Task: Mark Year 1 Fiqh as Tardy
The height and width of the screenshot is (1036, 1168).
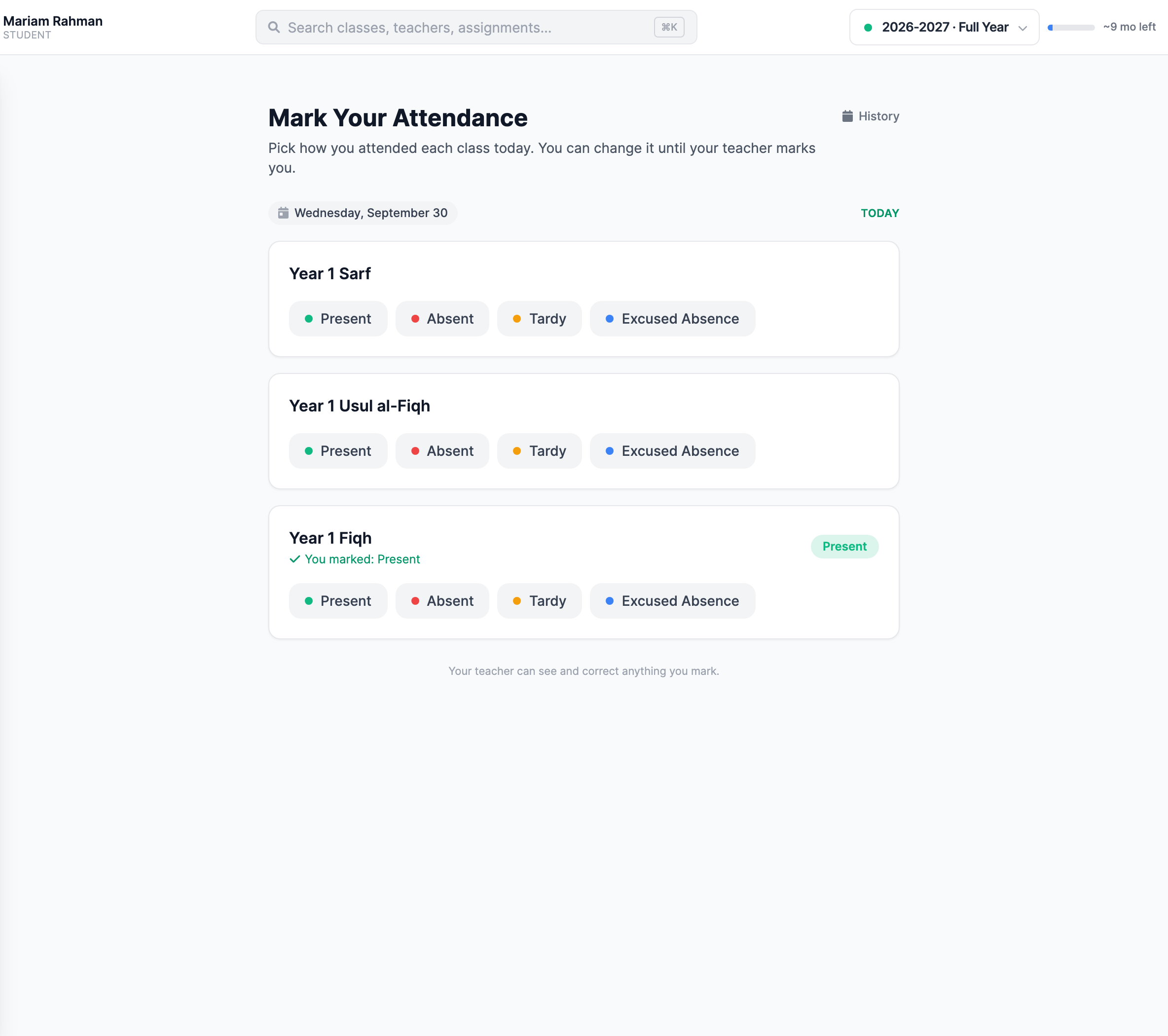Action: tap(540, 601)
